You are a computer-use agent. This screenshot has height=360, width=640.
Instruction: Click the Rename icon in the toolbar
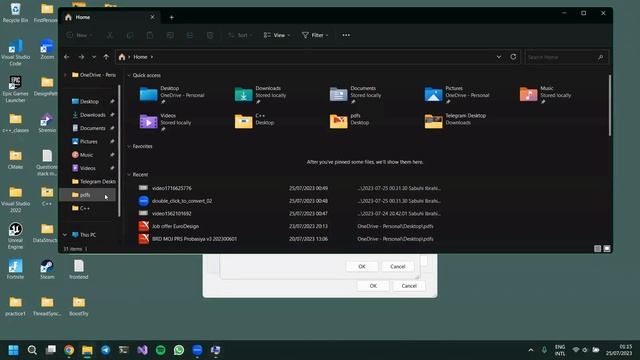tap(170, 36)
